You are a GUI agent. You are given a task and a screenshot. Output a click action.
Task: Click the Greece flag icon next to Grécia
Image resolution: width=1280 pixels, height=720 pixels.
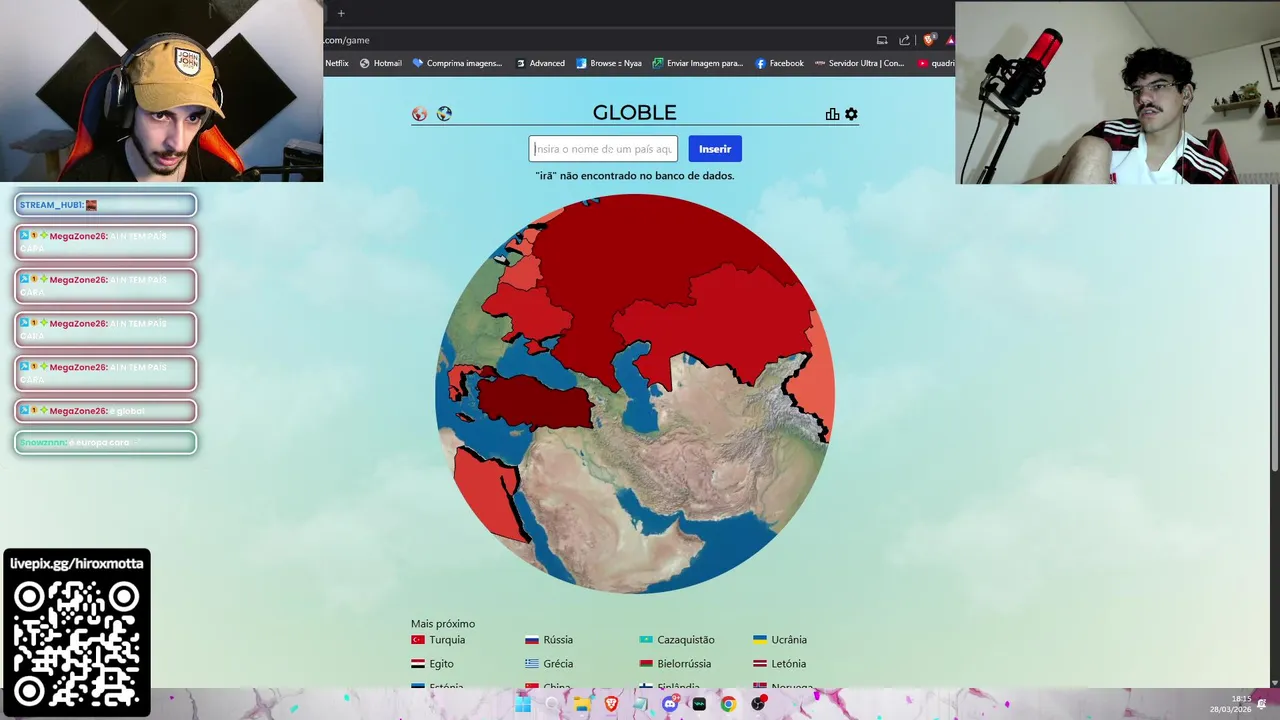(x=532, y=664)
